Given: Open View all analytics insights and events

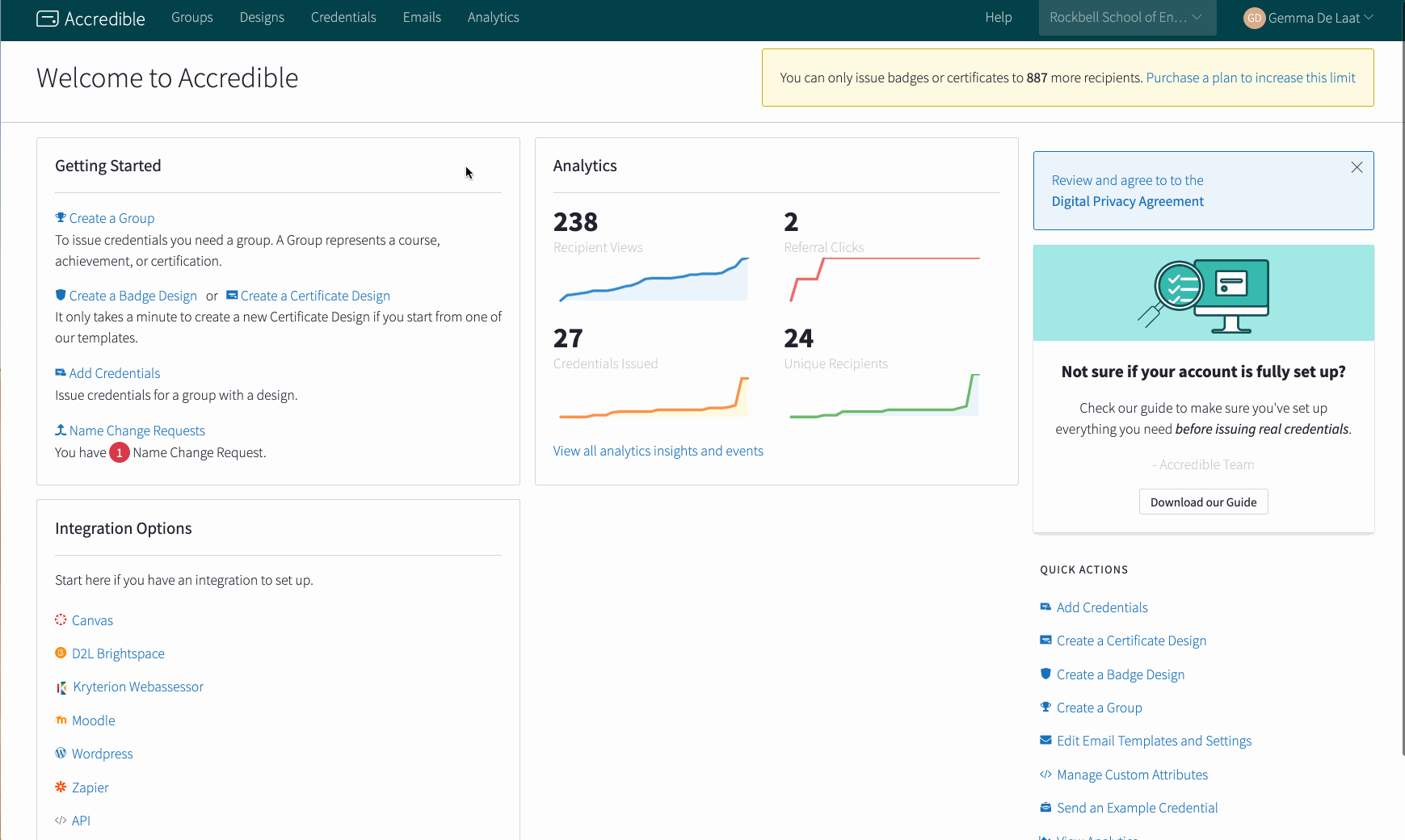Looking at the screenshot, I should pos(658,451).
